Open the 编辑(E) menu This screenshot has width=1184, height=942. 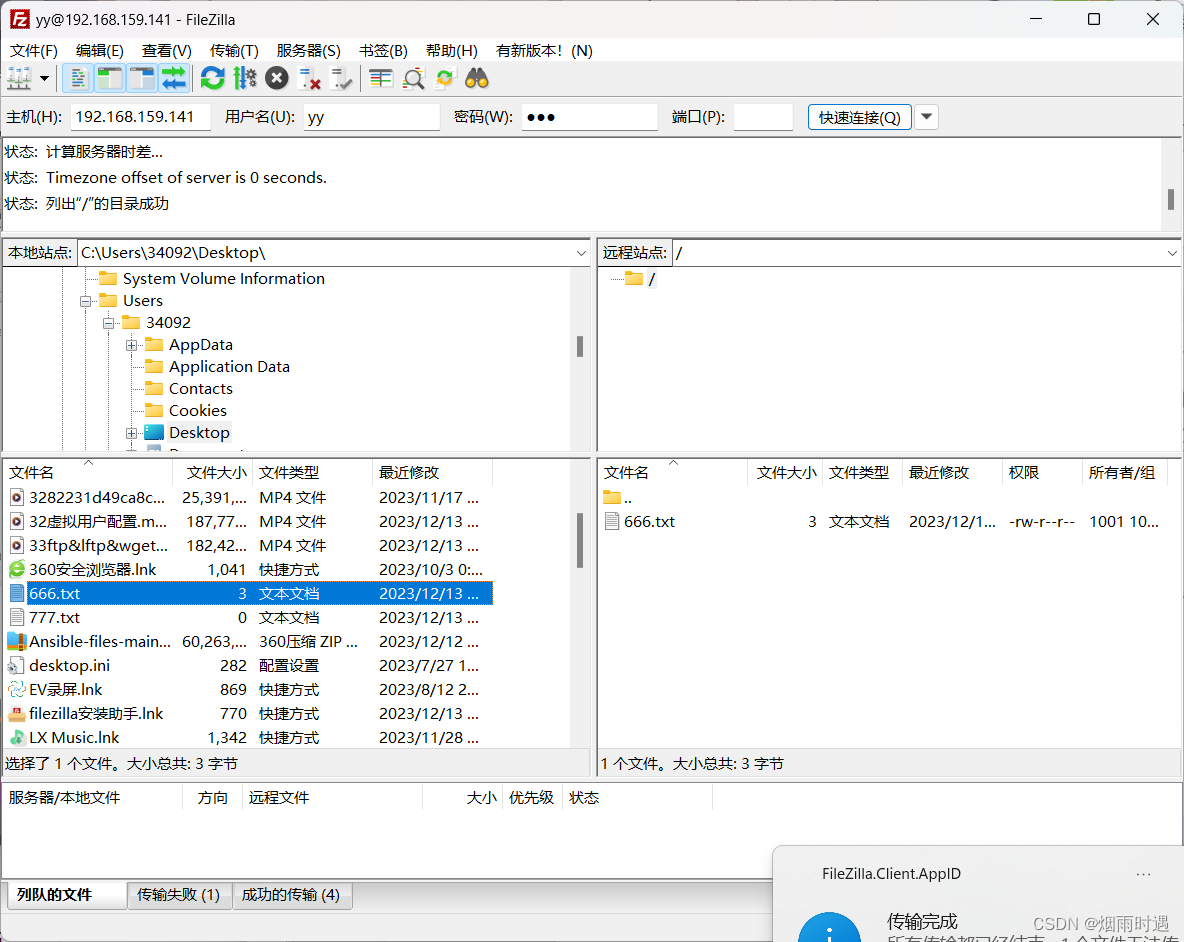tap(100, 51)
